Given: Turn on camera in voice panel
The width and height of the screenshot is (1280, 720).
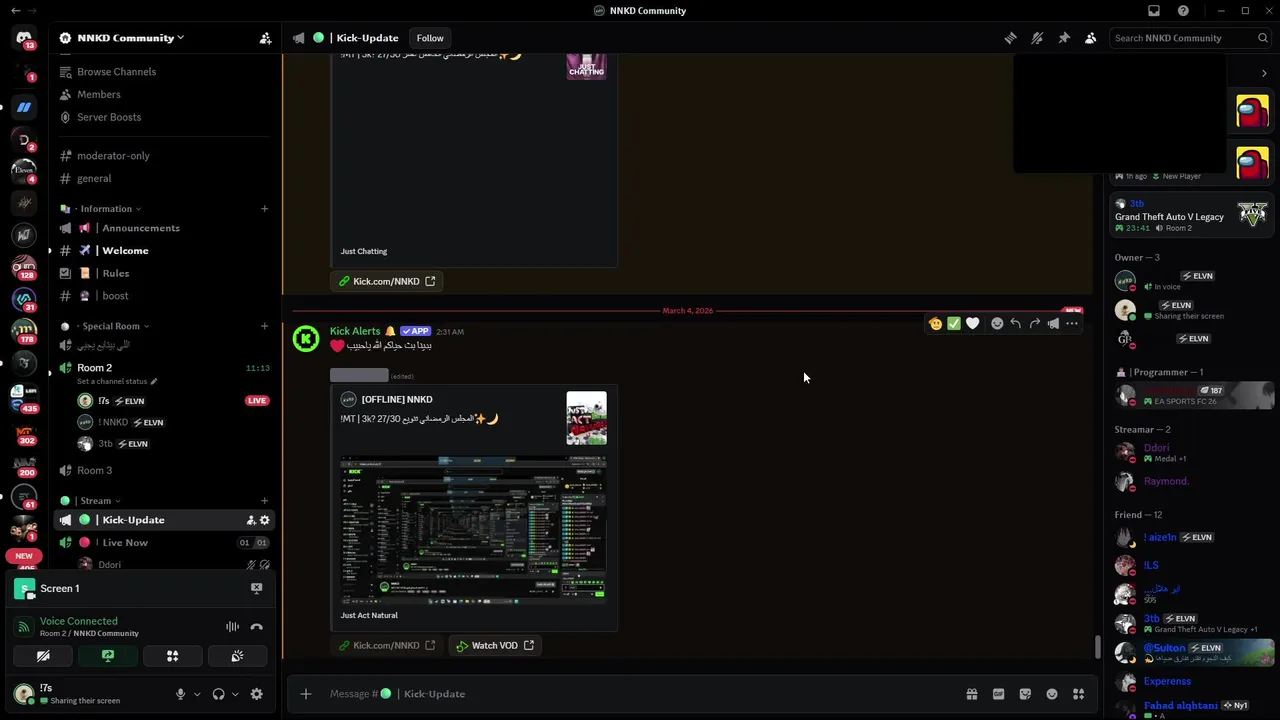Looking at the screenshot, I should tap(43, 656).
